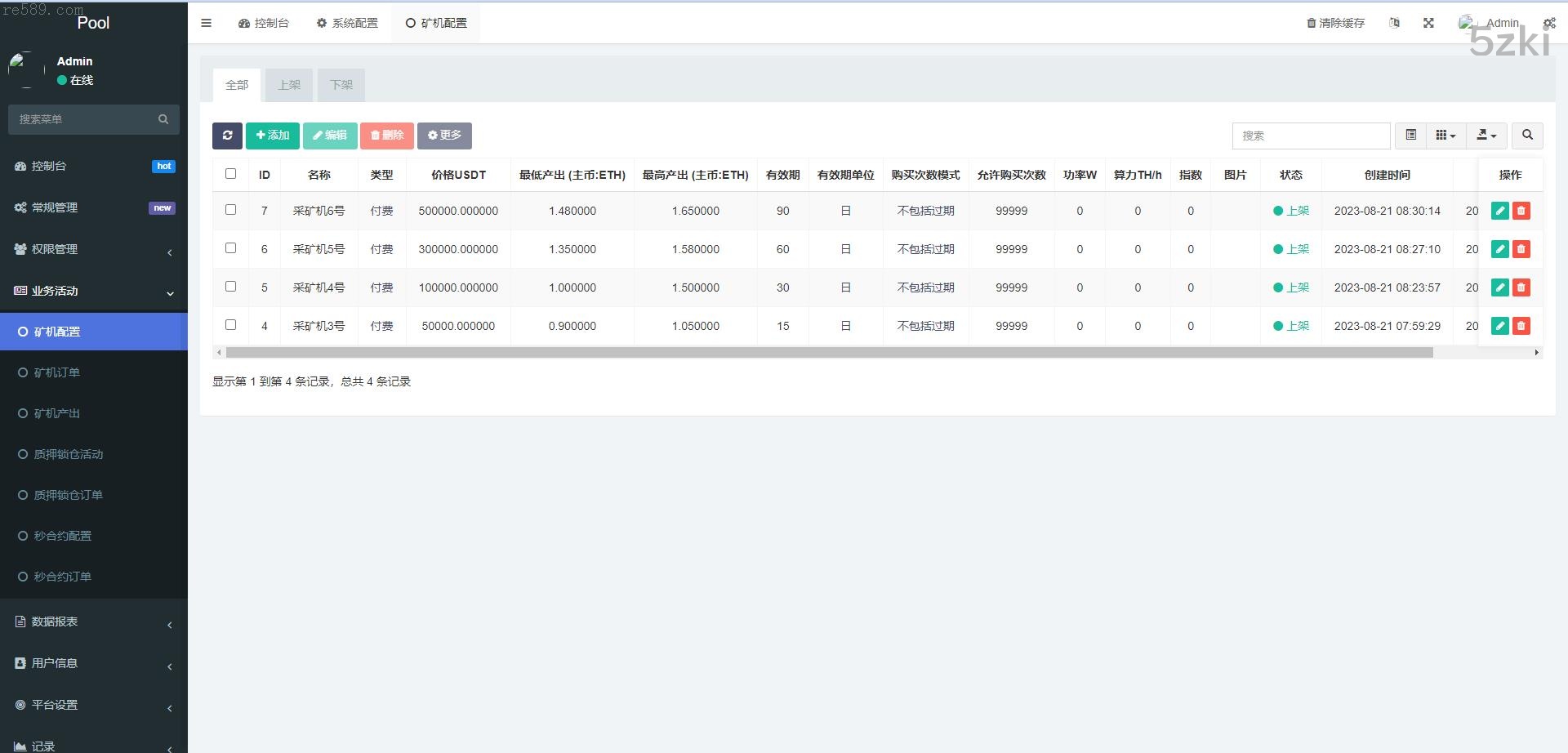Click the hamburger menu toggle icon
The width and height of the screenshot is (1568, 753).
(x=206, y=23)
